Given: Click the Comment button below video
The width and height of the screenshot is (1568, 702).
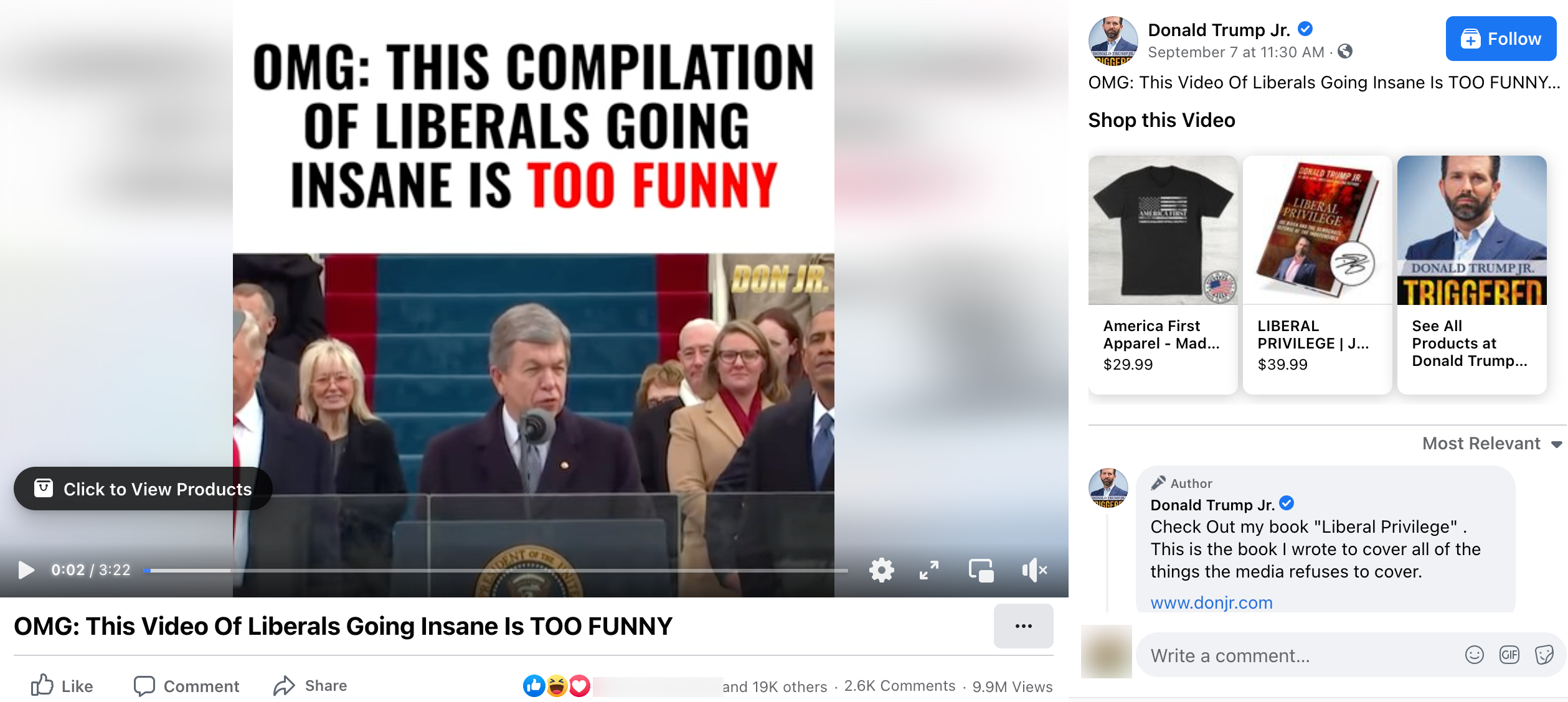Looking at the screenshot, I should pyautogui.click(x=186, y=686).
